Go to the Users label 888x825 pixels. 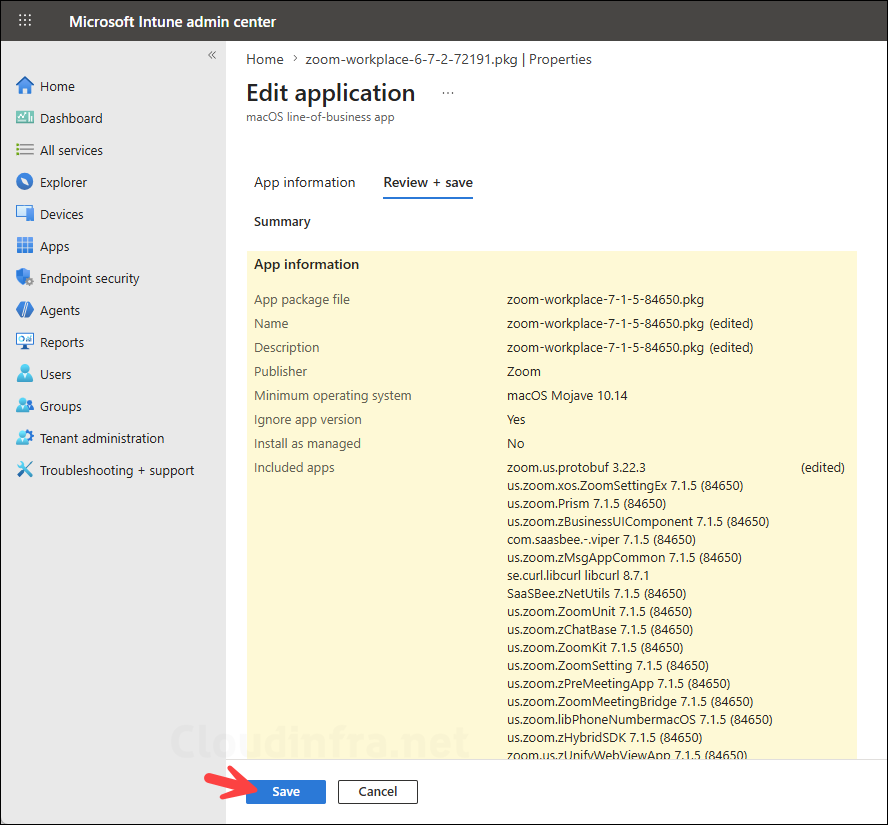point(56,375)
